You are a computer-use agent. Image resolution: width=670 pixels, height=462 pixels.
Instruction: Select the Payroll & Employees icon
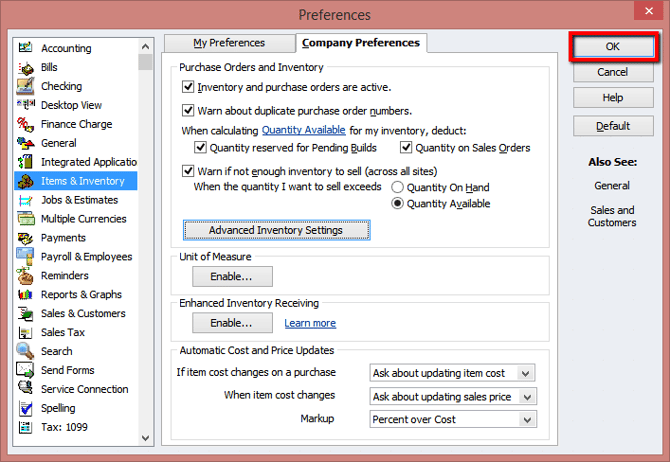tap(24, 257)
